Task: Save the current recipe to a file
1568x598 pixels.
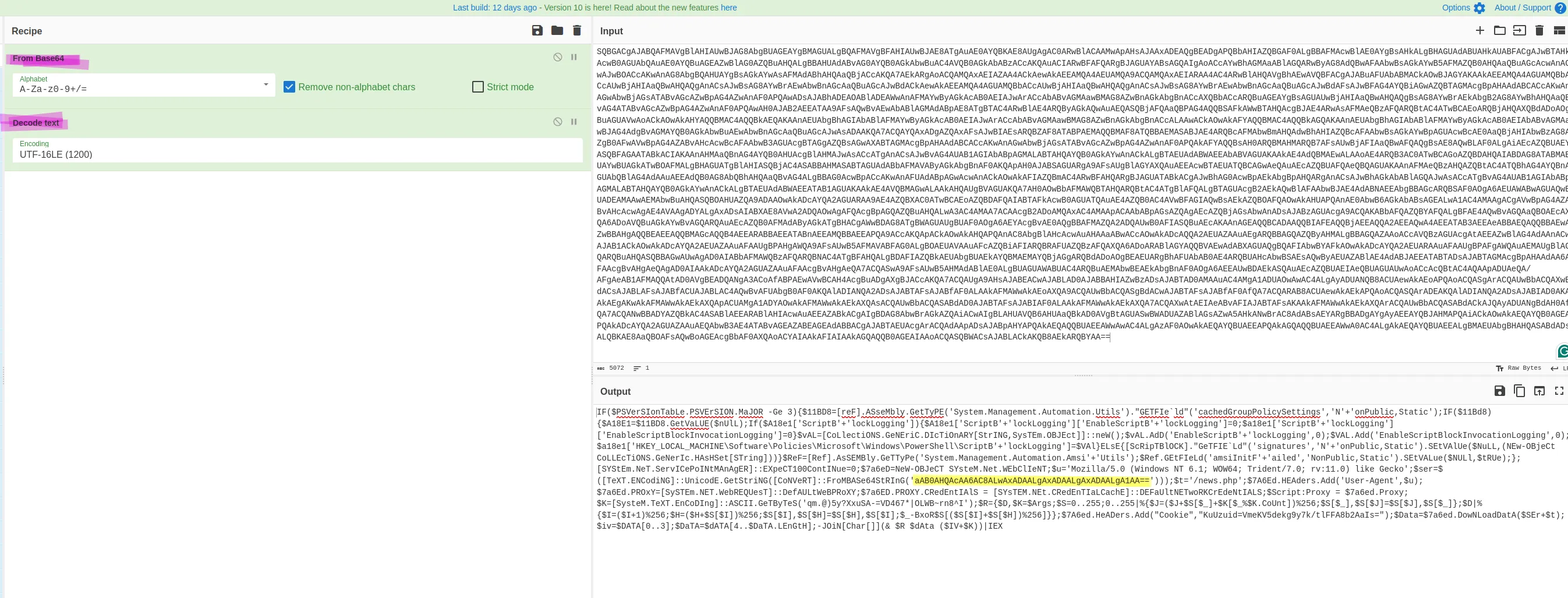Action: [x=536, y=30]
